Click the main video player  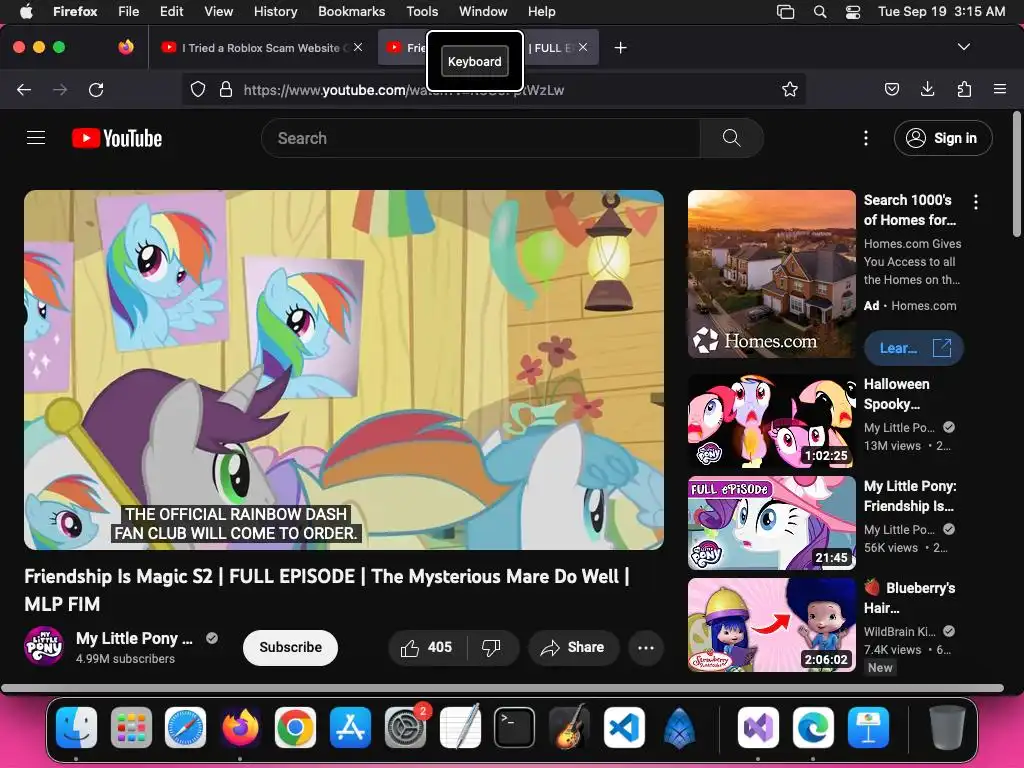[344, 370]
